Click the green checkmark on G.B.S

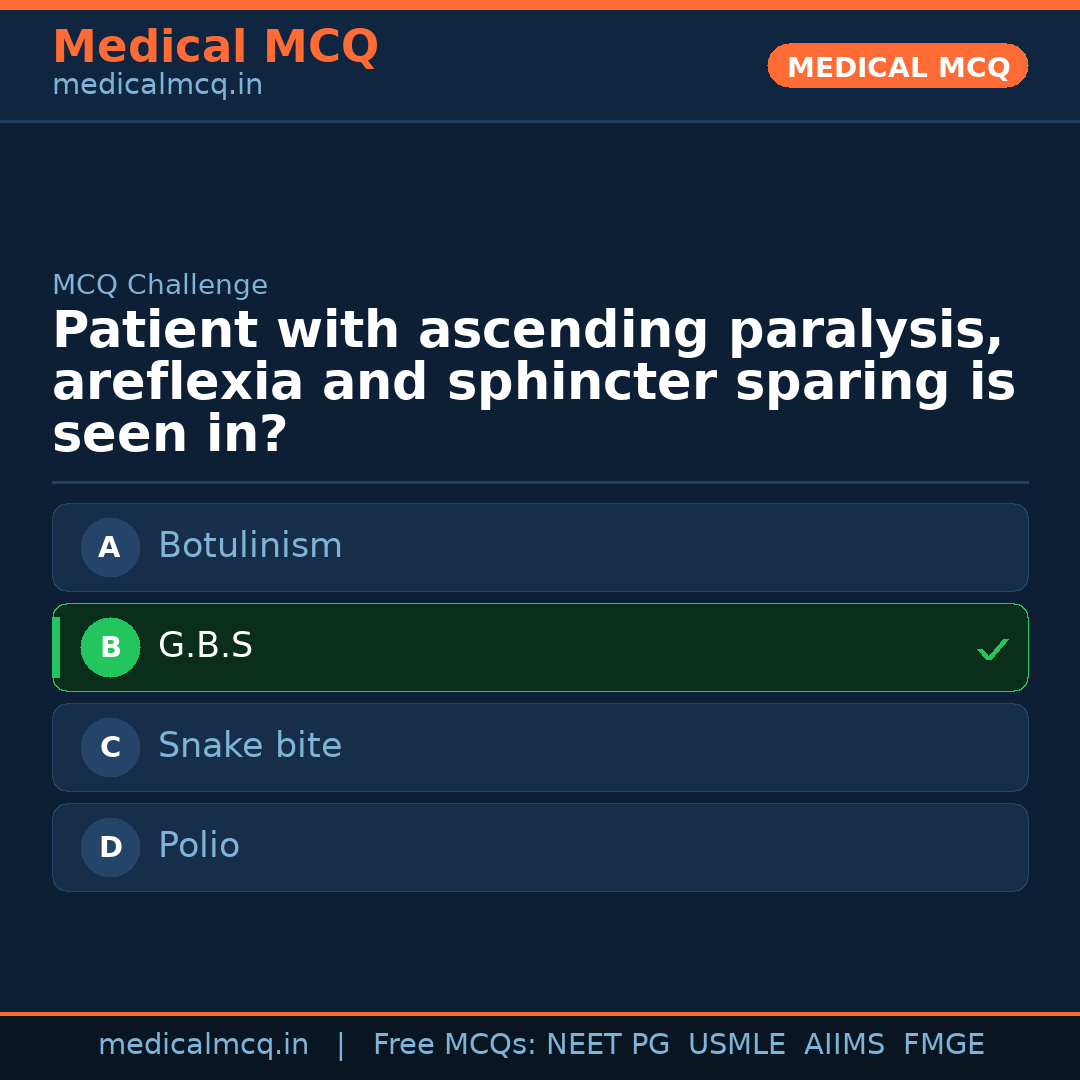[x=993, y=649]
